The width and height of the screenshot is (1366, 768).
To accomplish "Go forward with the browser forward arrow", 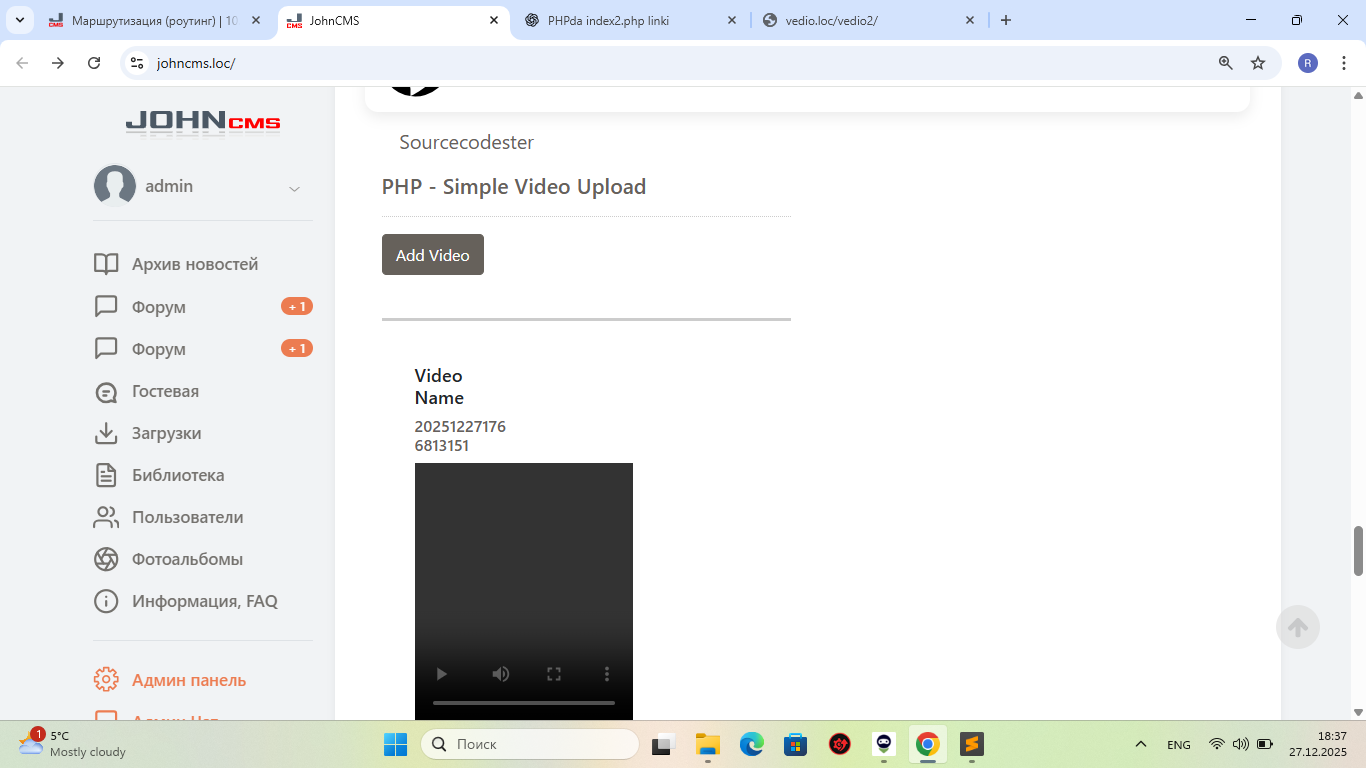I will point(58,63).
